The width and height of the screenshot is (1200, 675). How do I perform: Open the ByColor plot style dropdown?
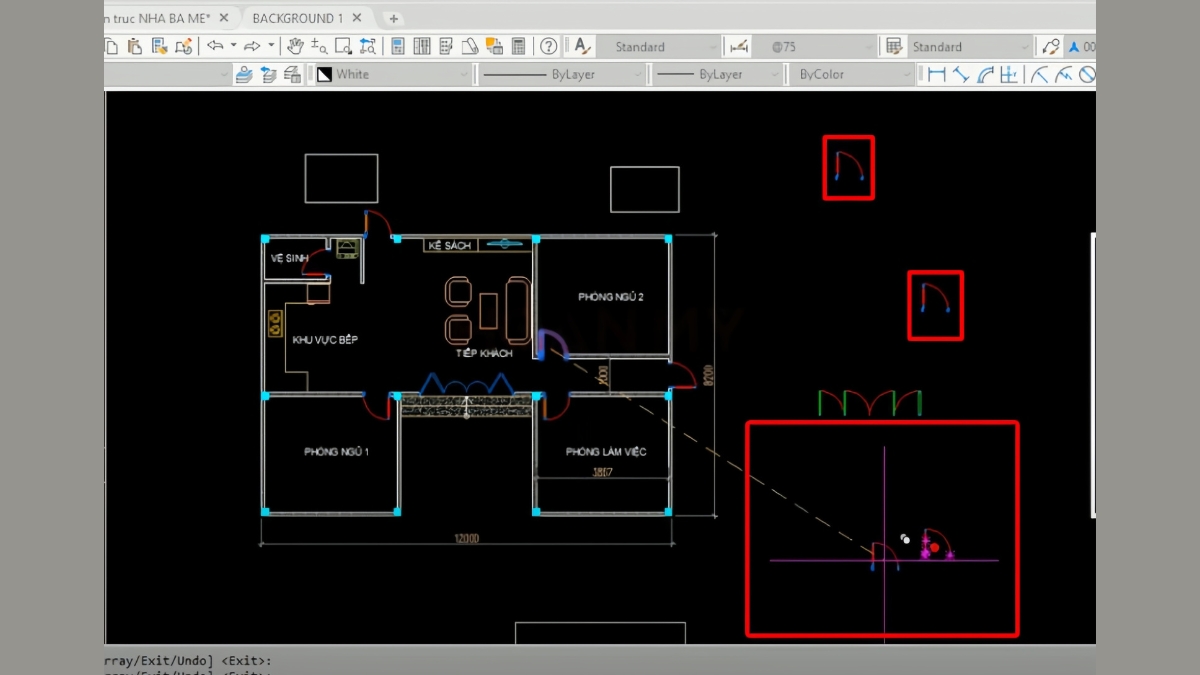coord(853,74)
